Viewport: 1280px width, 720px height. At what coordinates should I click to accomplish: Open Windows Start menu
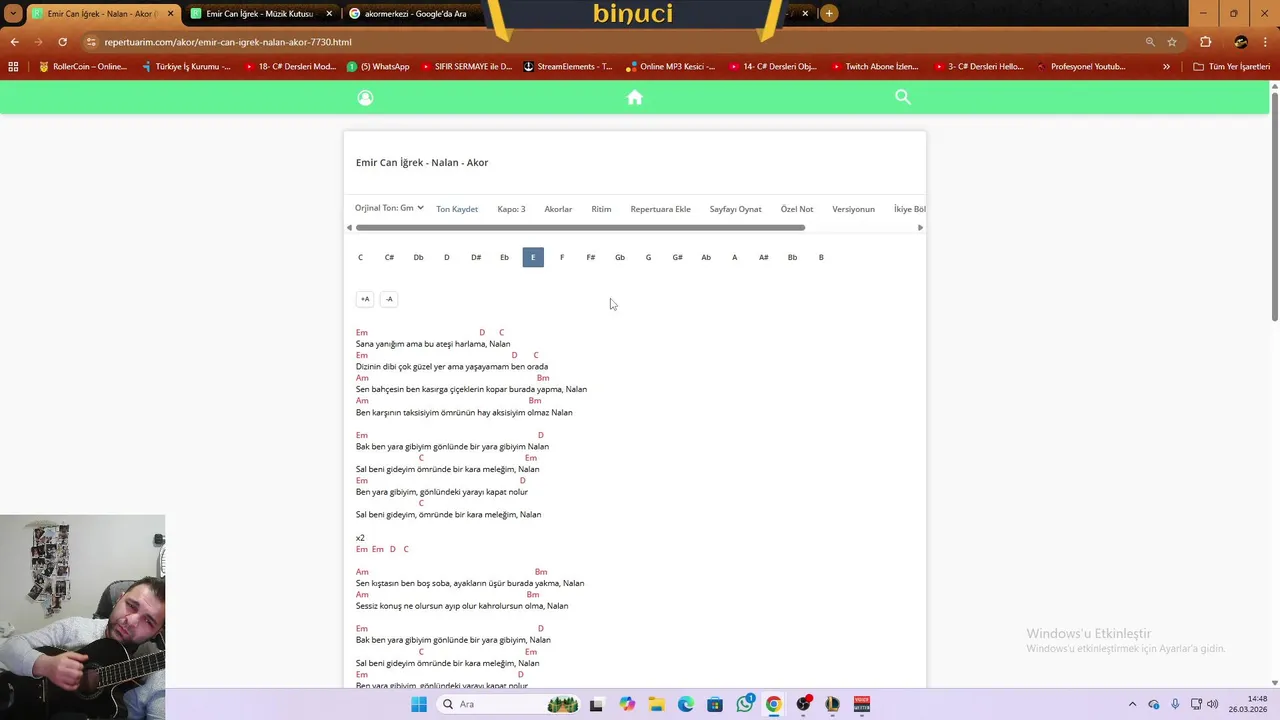pos(419,704)
